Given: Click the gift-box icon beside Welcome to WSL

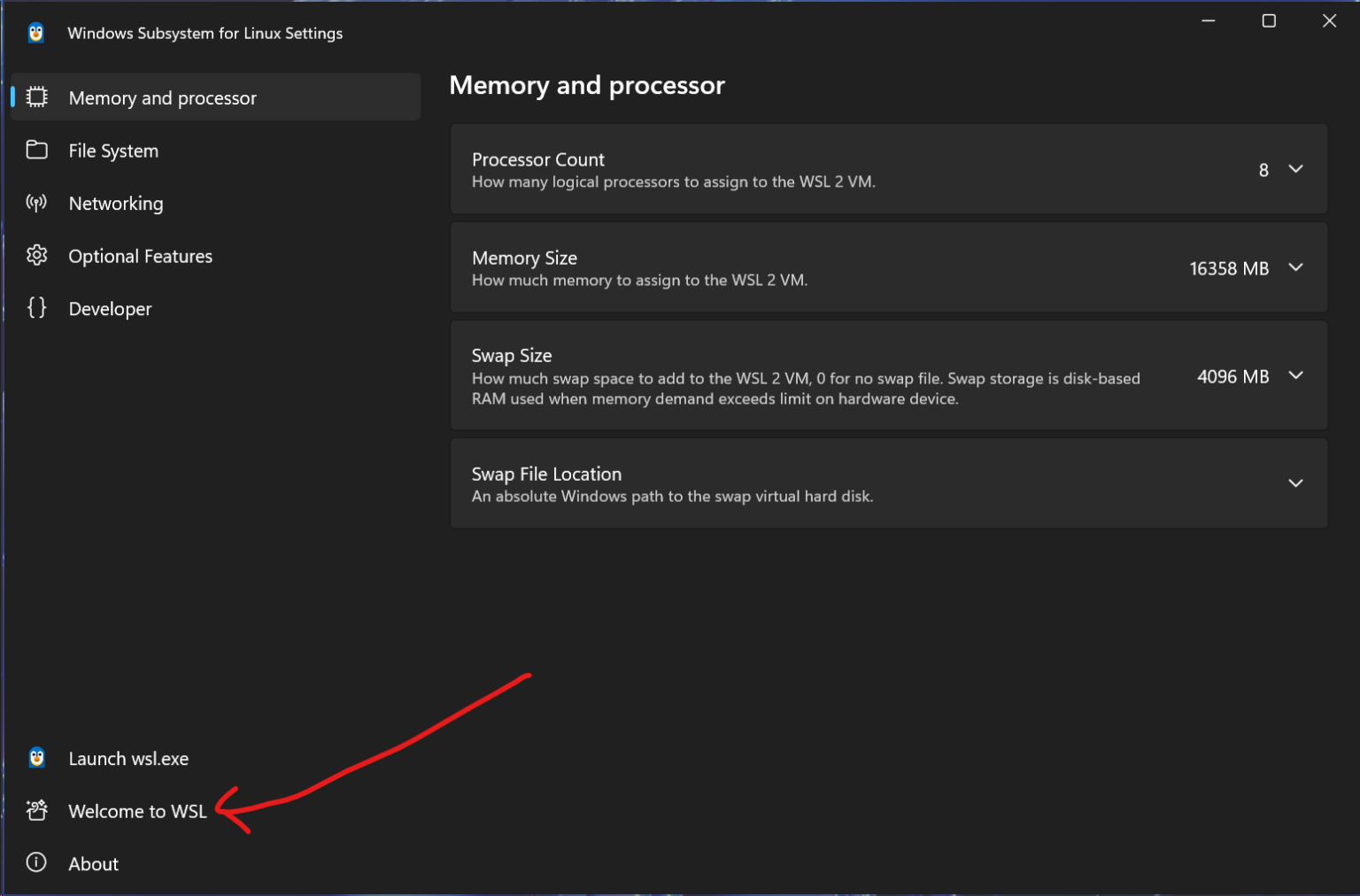Looking at the screenshot, I should click(x=36, y=810).
